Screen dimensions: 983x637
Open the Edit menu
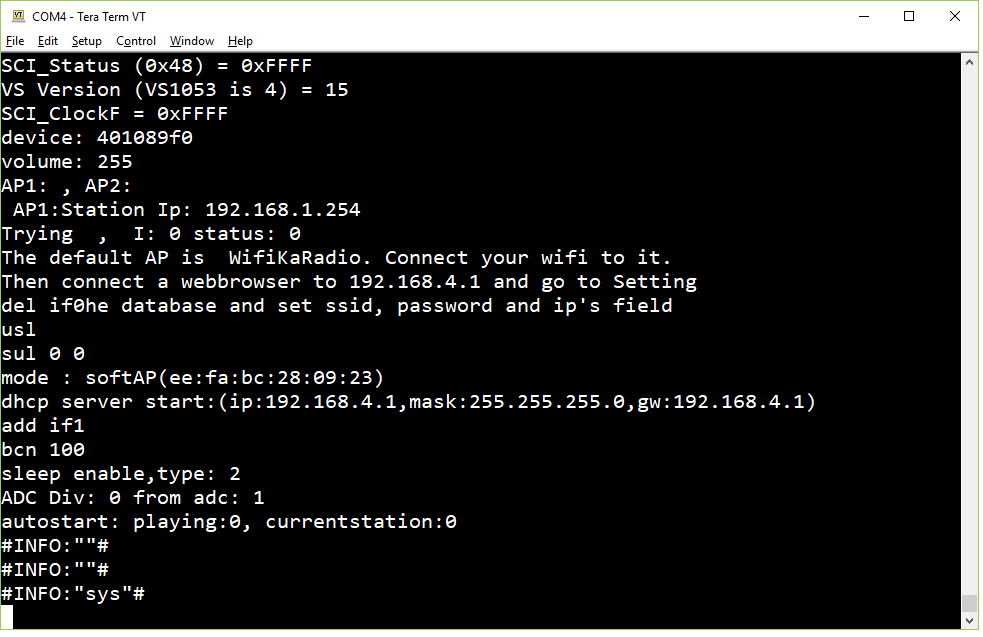pos(48,41)
